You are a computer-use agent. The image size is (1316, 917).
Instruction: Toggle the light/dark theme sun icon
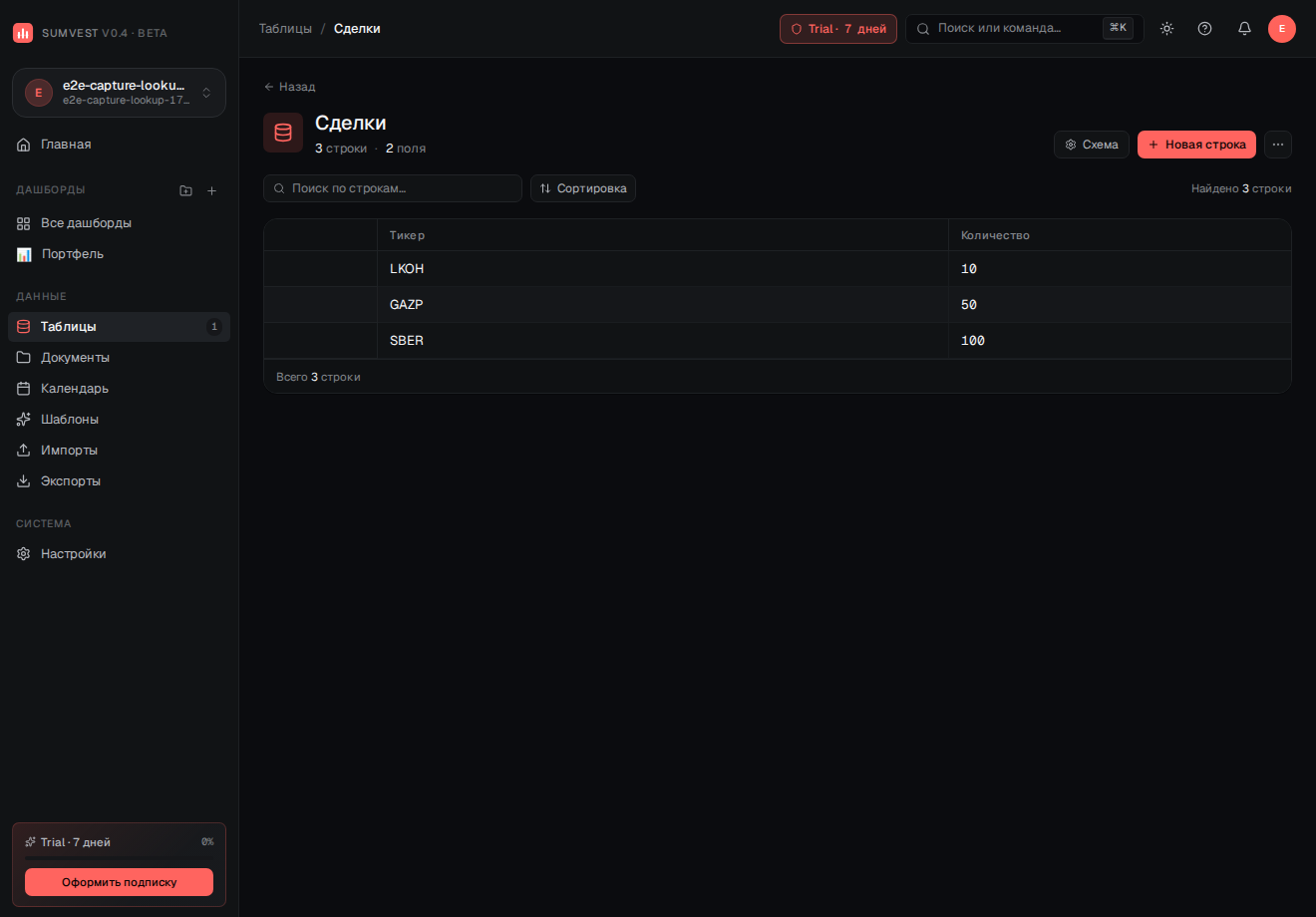(1166, 29)
